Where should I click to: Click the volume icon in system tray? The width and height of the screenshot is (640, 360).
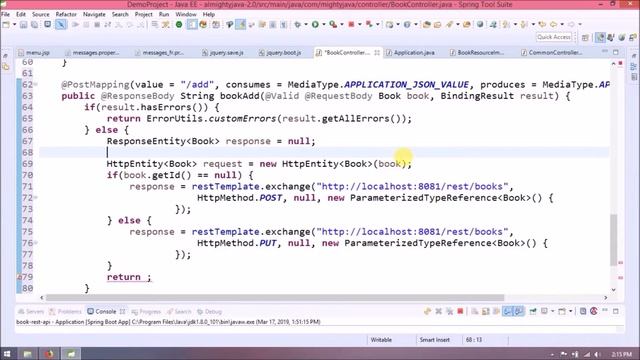[597, 354]
